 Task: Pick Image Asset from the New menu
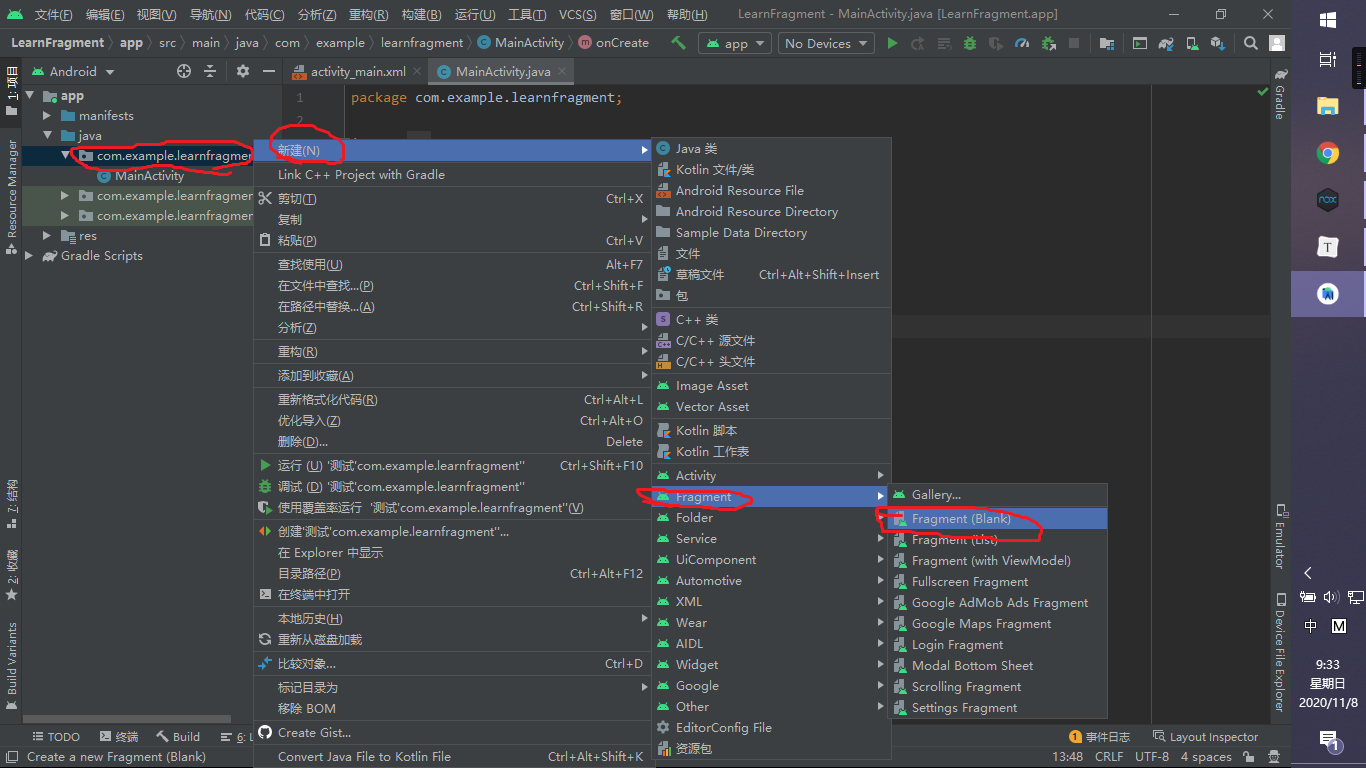770,386
